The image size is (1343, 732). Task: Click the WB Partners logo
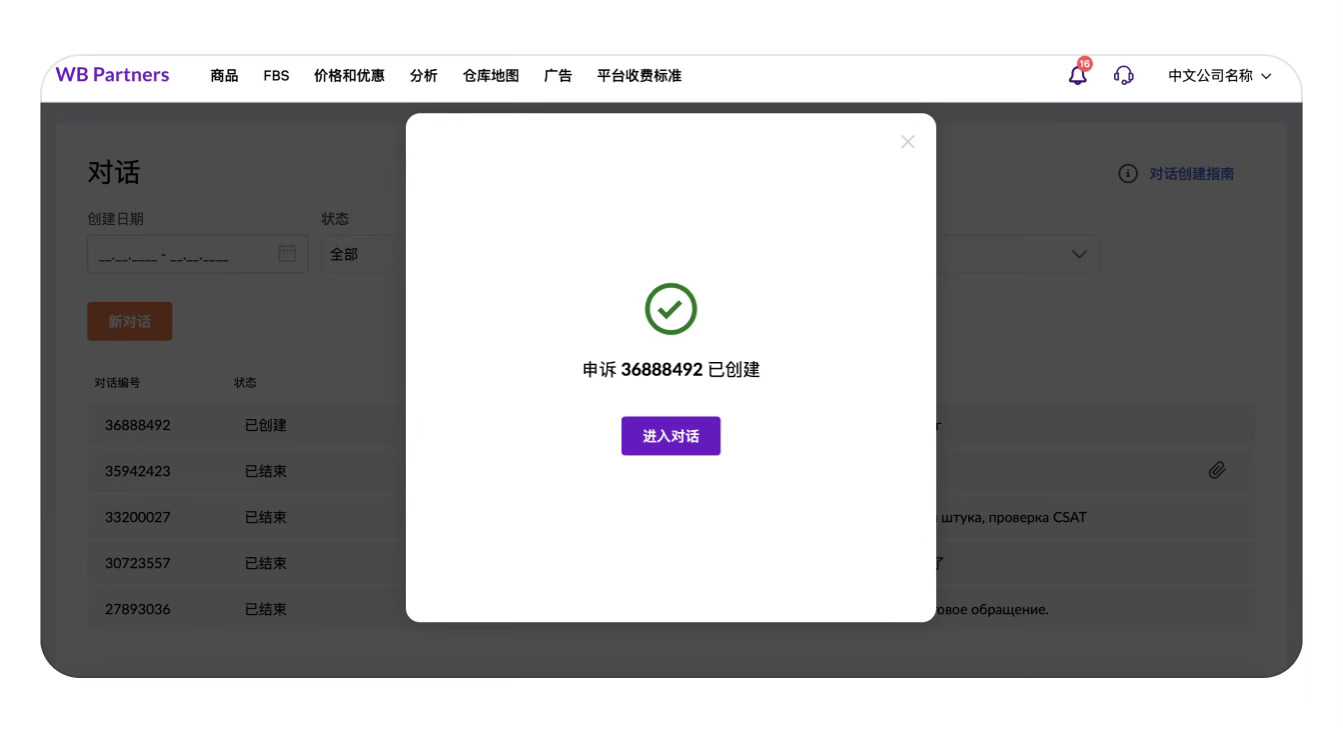point(112,75)
